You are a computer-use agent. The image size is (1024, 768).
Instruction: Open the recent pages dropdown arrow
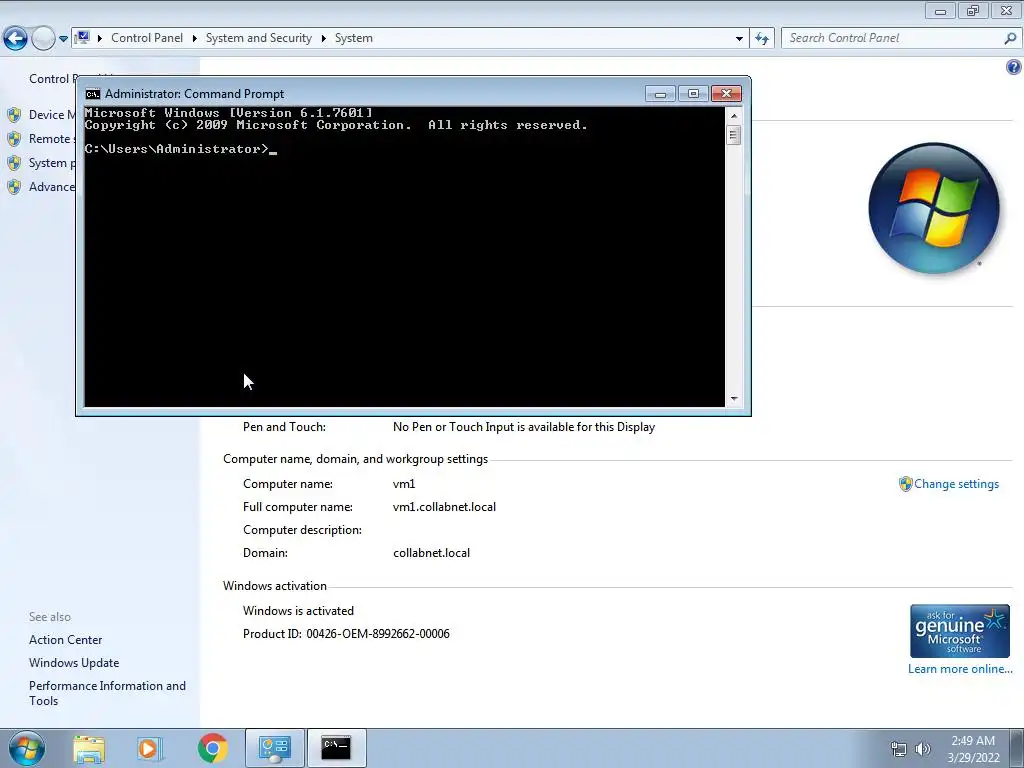pyautogui.click(x=63, y=39)
